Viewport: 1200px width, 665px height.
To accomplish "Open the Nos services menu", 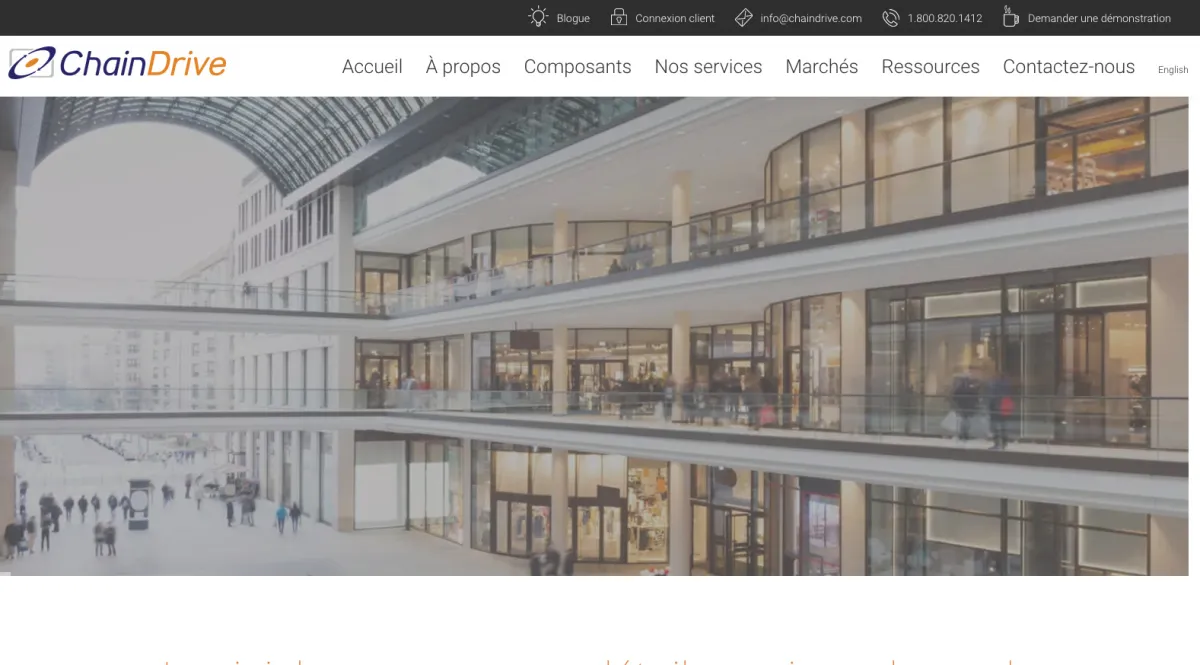I will coord(708,66).
